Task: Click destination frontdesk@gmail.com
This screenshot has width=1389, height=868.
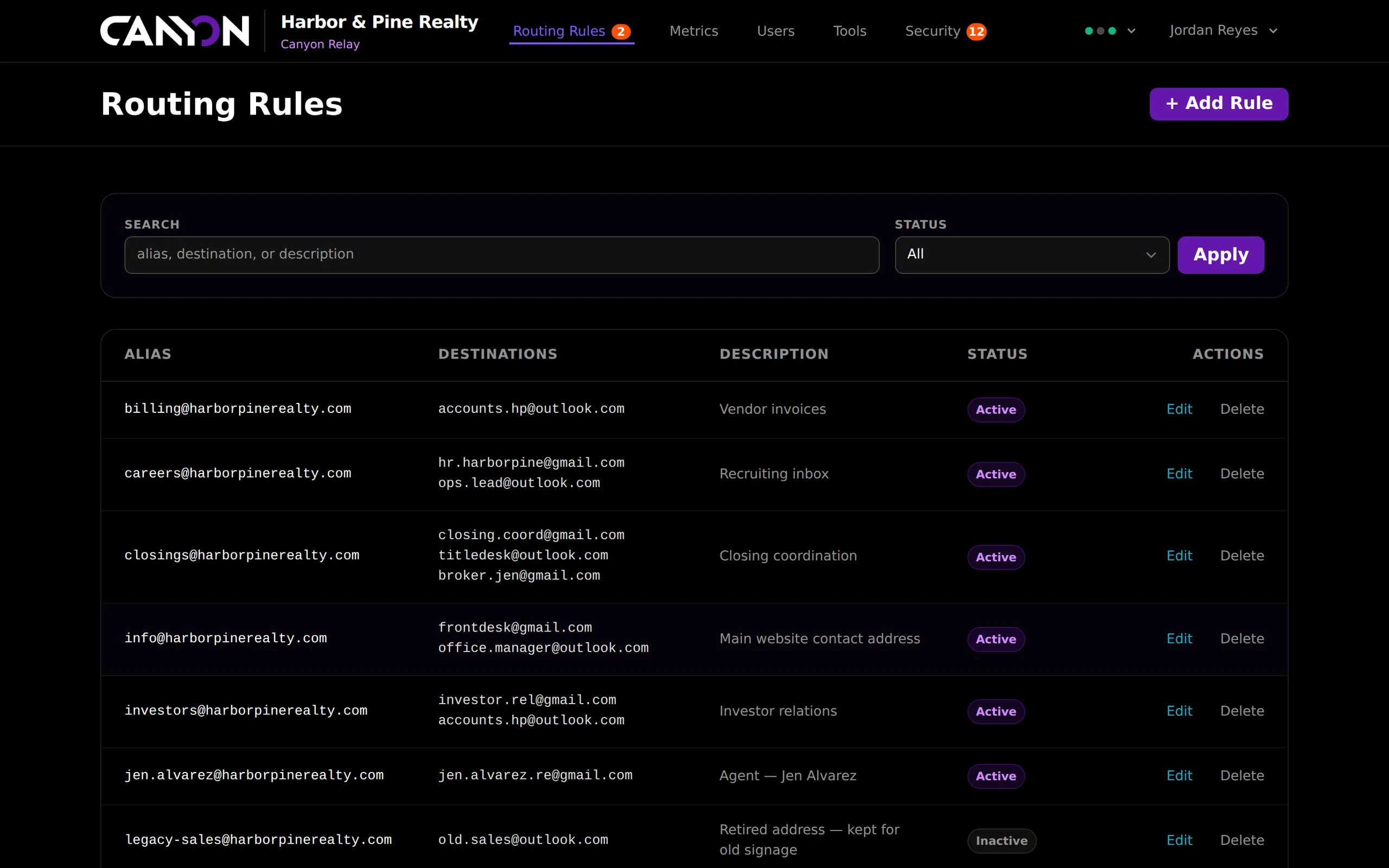Action: pos(515,628)
